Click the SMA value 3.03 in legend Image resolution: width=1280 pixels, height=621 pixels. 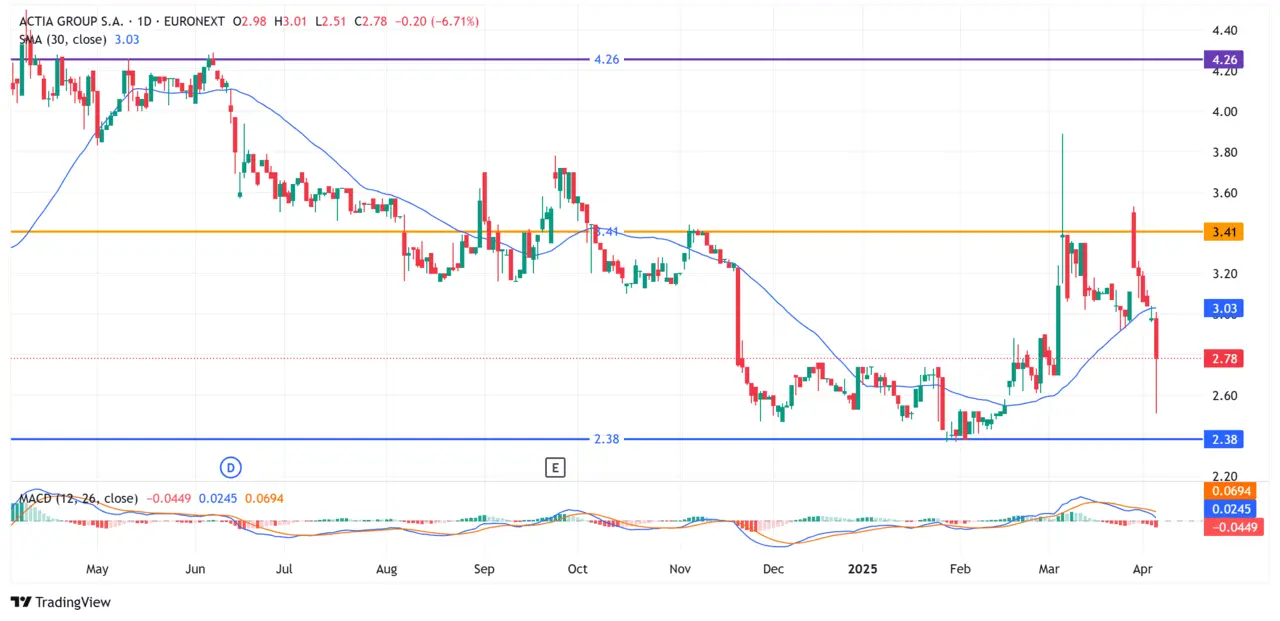pyautogui.click(x=128, y=39)
